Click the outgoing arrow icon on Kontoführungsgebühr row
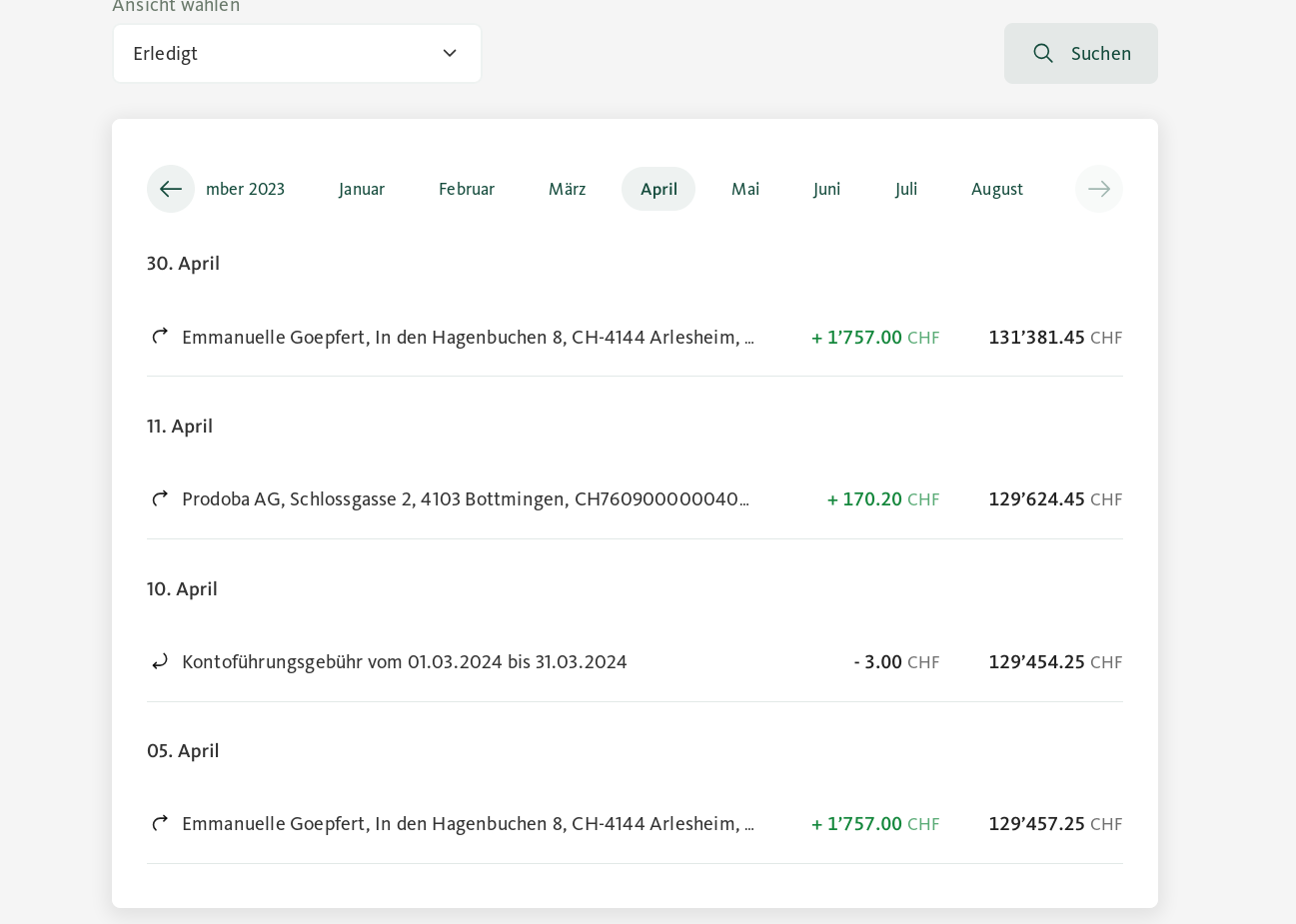 [x=160, y=661]
